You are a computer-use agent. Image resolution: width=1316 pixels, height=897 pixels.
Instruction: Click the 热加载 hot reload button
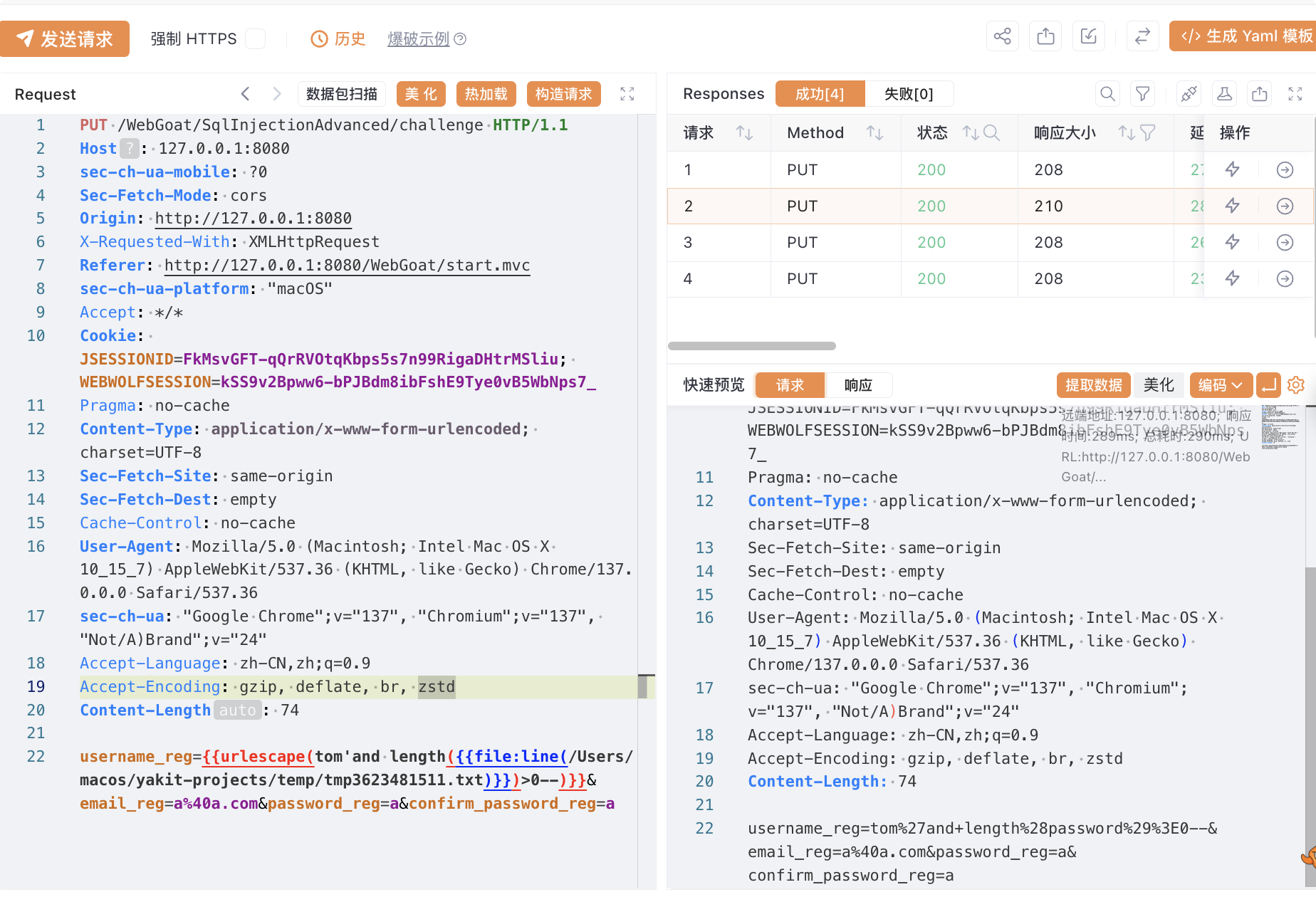point(486,94)
